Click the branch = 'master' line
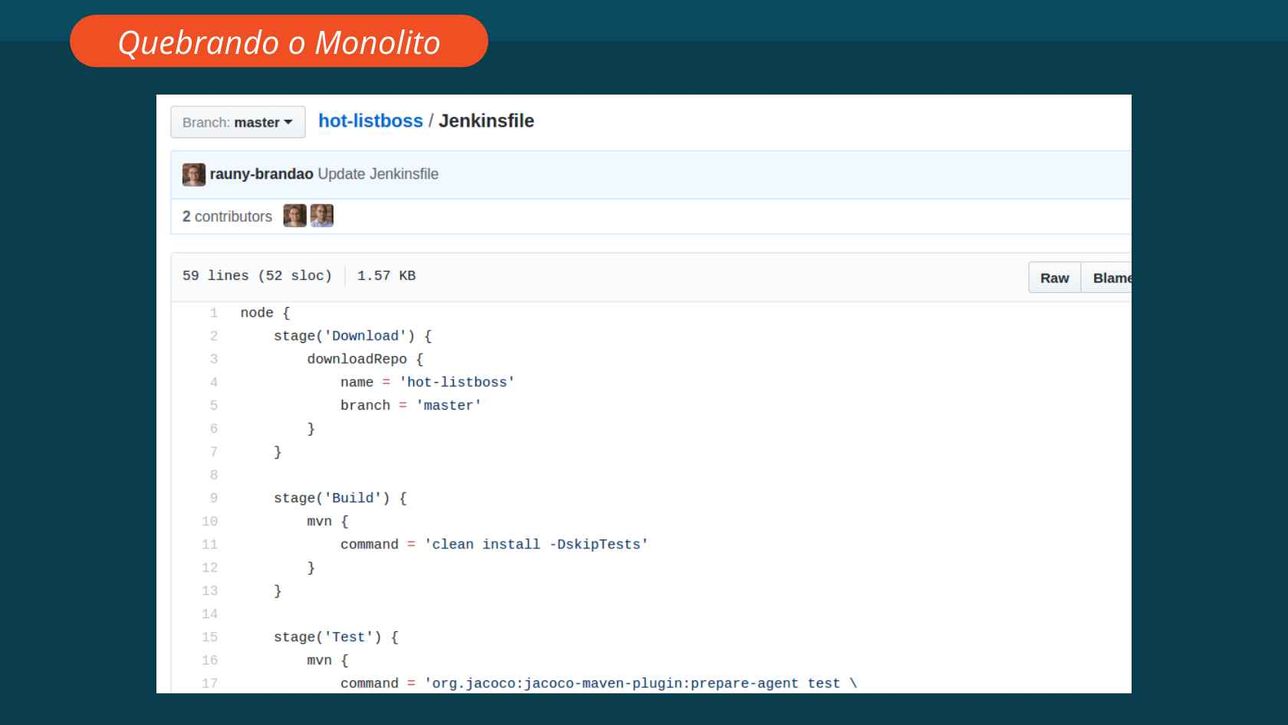The width and height of the screenshot is (1288, 725). (411, 405)
